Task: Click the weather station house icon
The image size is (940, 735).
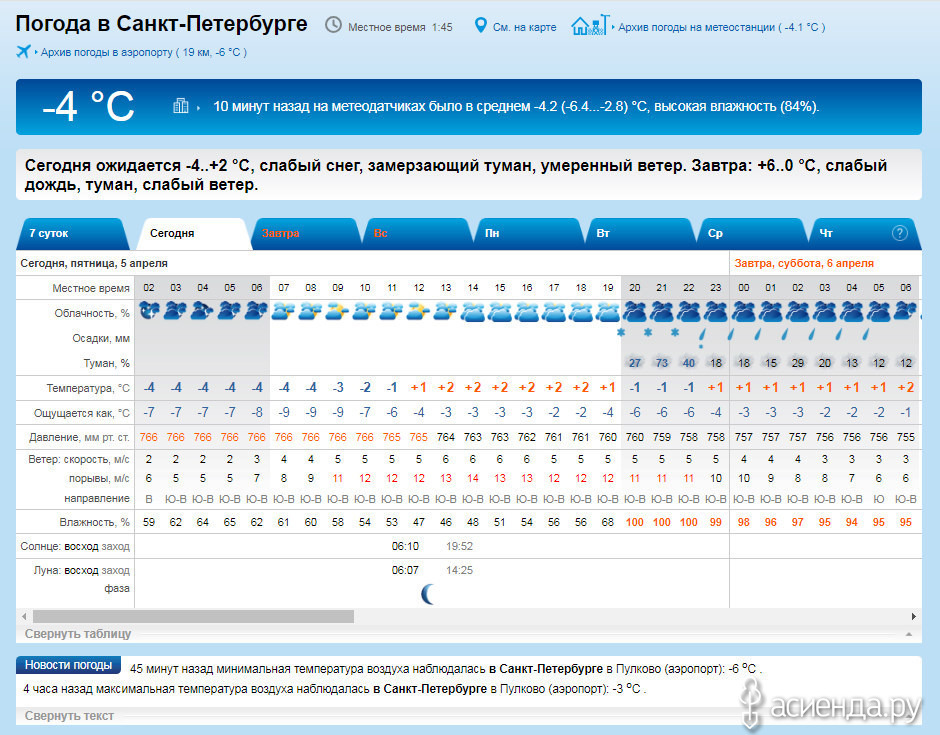Action: [590, 25]
